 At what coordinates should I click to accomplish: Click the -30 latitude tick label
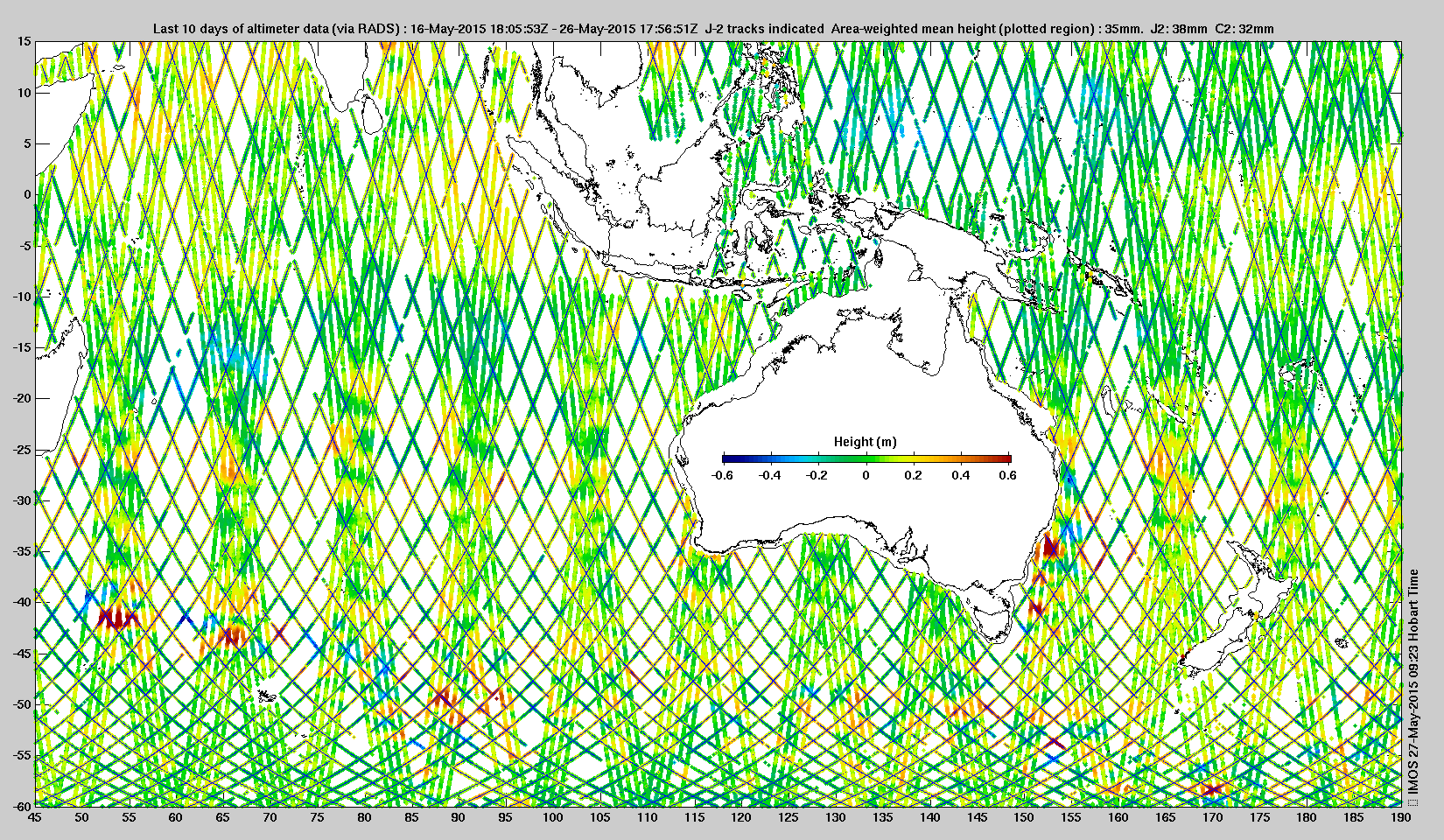click(21, 500)
